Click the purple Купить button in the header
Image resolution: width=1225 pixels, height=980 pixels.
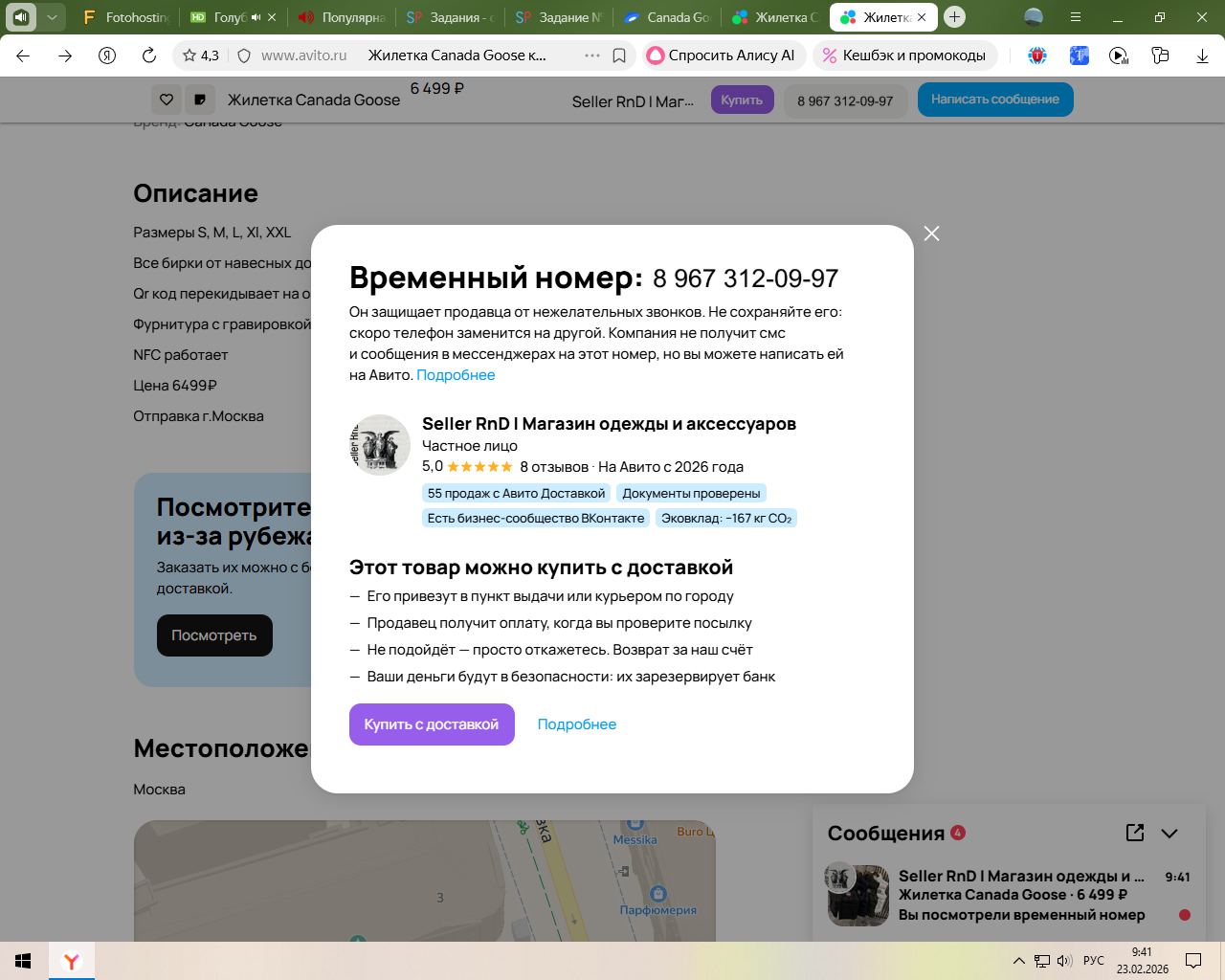coord(742,100)
